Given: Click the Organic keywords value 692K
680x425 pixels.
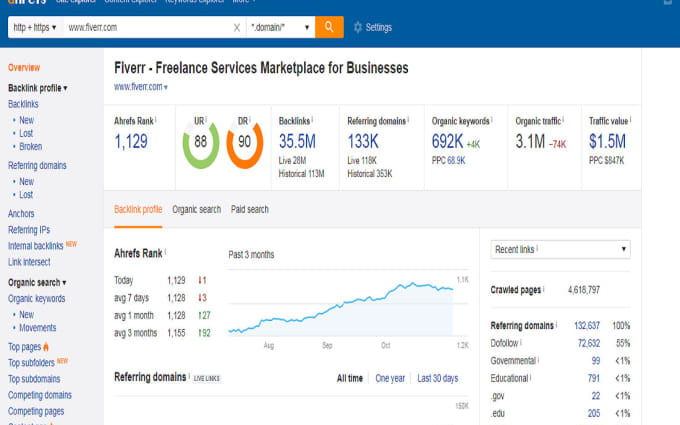Looking at the screenshot, I should [448, 141].
